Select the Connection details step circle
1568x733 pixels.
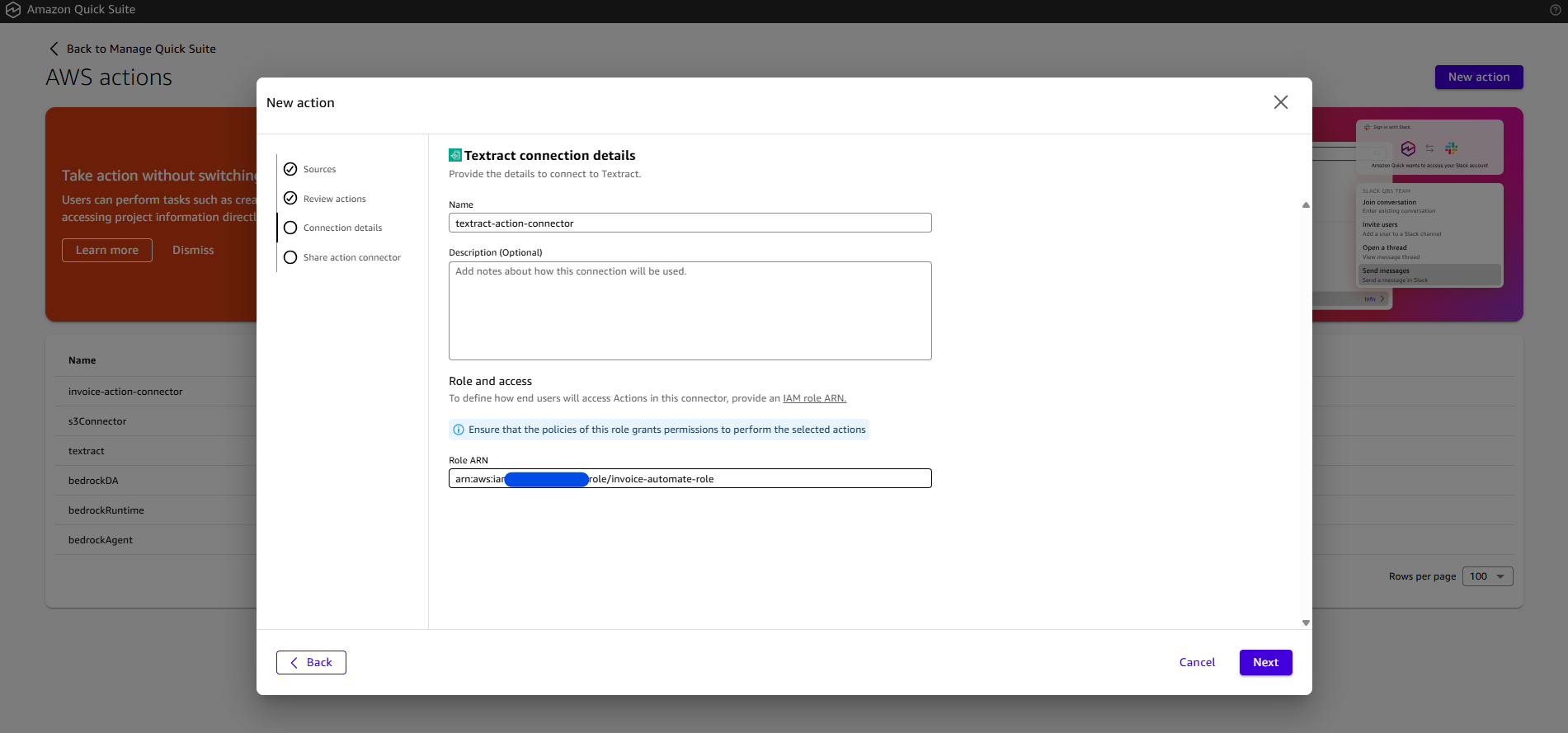tap(290, 228)
